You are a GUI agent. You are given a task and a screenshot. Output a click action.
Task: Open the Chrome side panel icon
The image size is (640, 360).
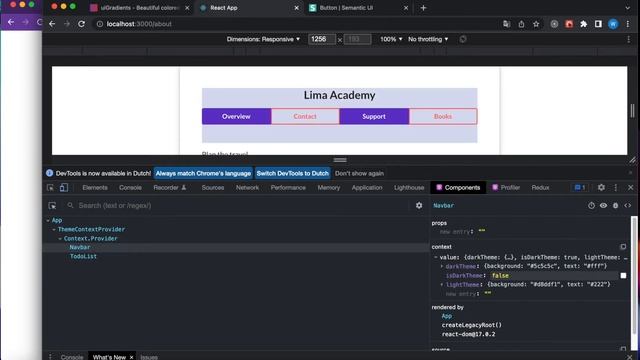pos(598,24)
